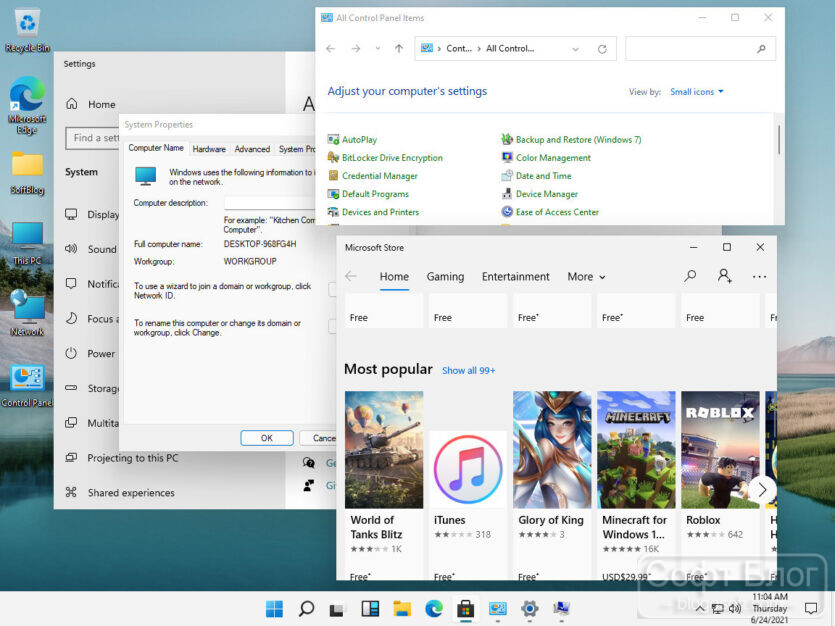835x626 pixels.
Task: Show next Most popular apps arrow
Action: 763,489
